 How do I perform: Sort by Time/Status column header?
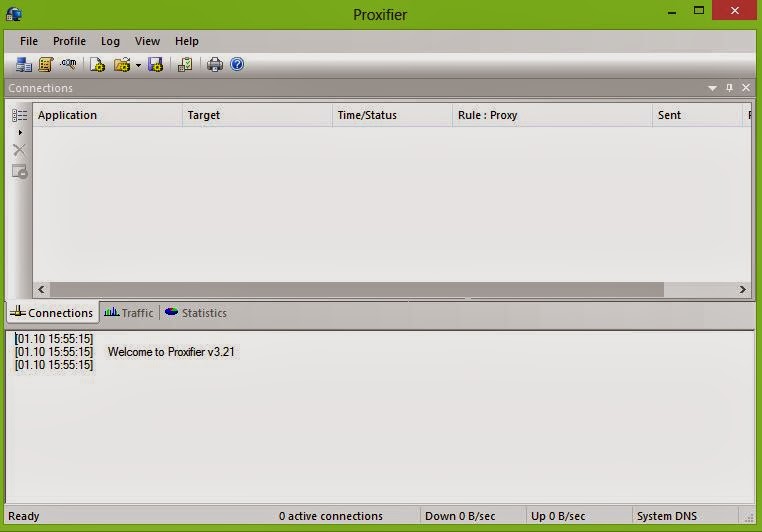coord(393,115)
